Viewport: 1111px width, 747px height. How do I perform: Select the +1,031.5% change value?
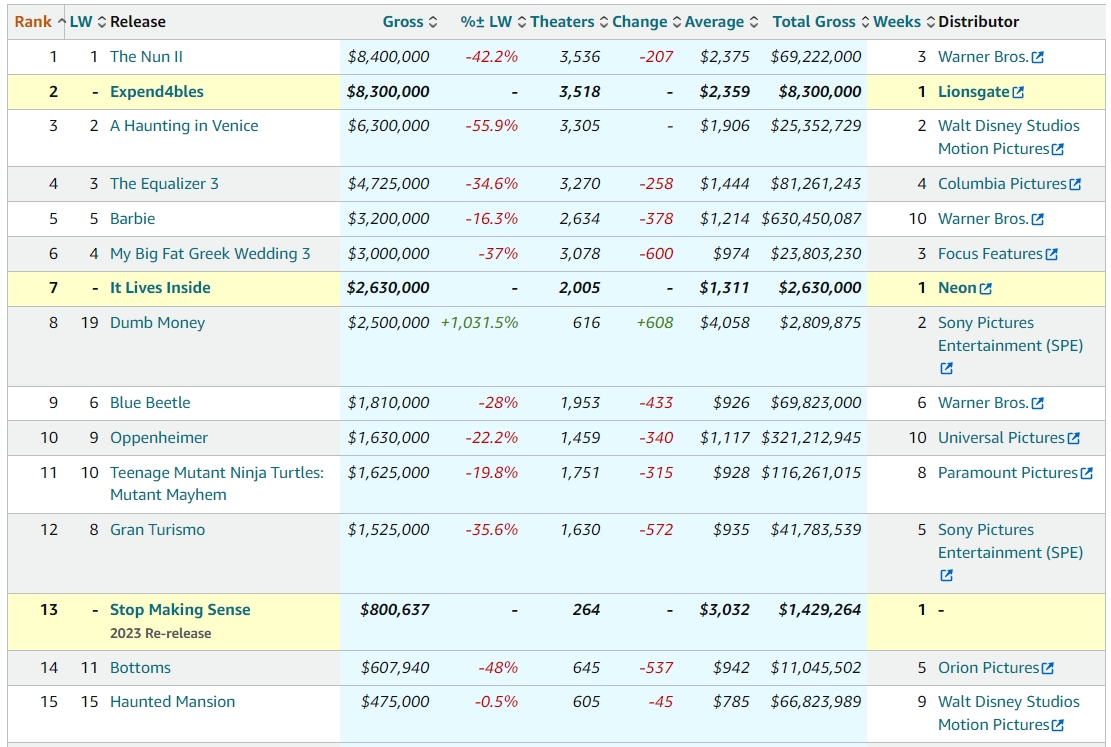pyautogui.click(x=480, y=322)
